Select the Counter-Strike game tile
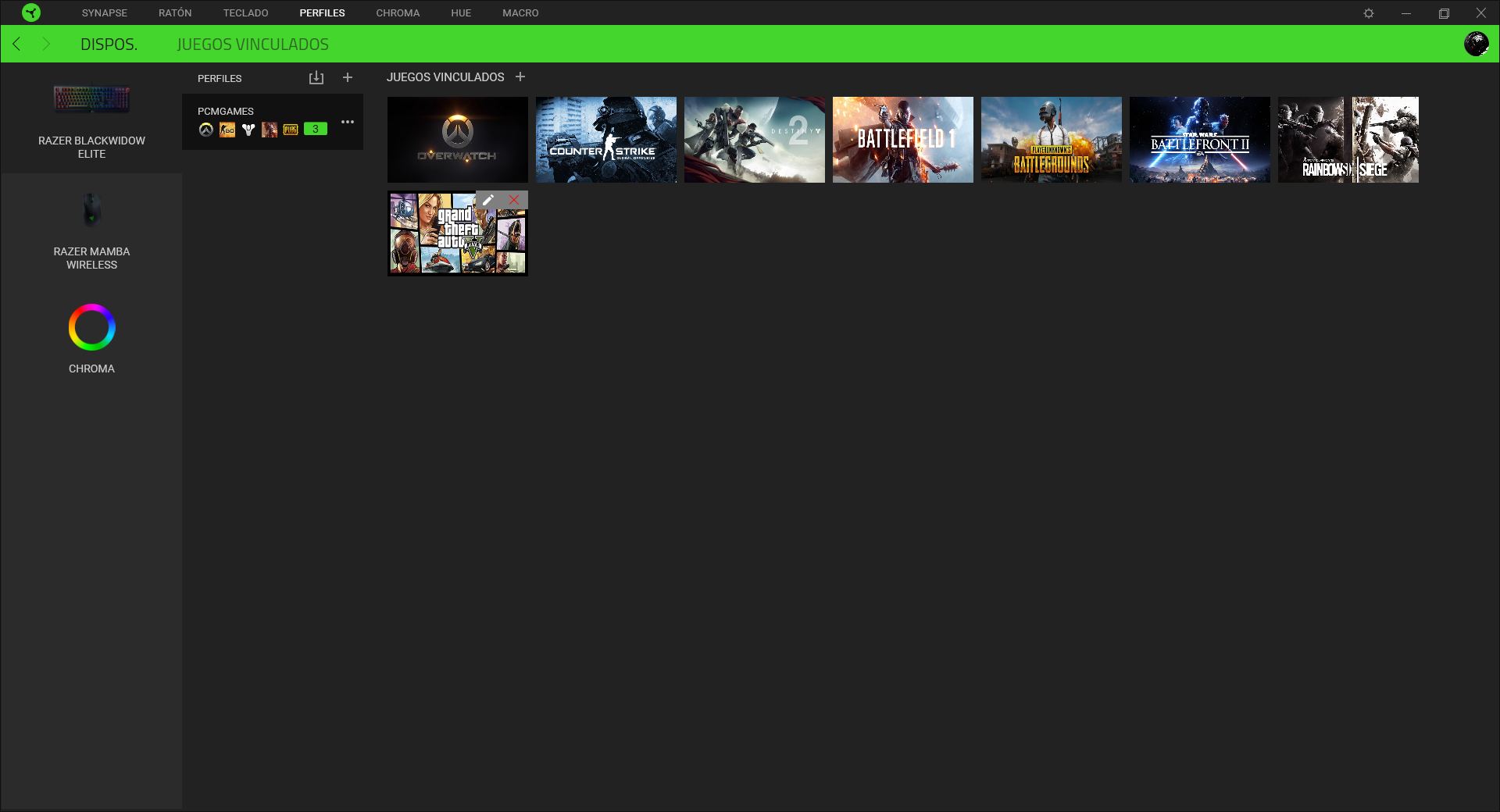This screenshot has height=812, width=1500. pos(606,140)
